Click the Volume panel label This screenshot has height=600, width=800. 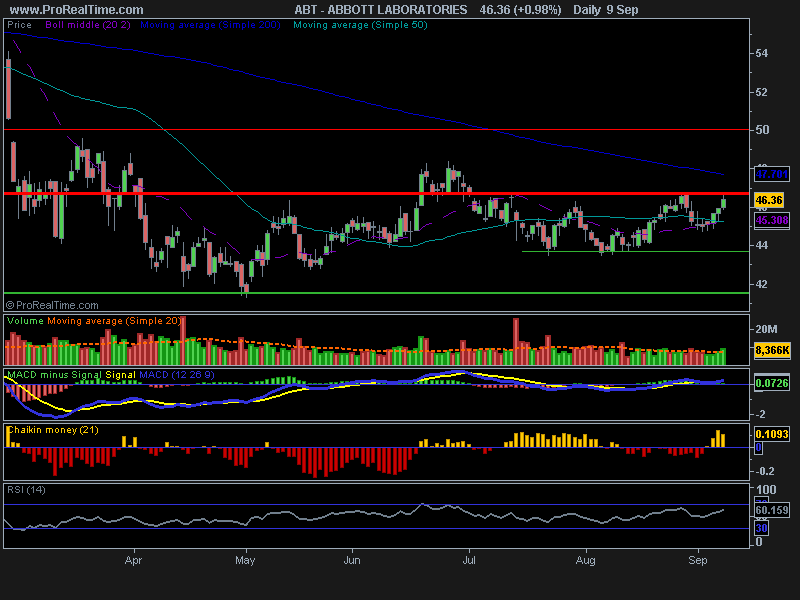(26, 321)
